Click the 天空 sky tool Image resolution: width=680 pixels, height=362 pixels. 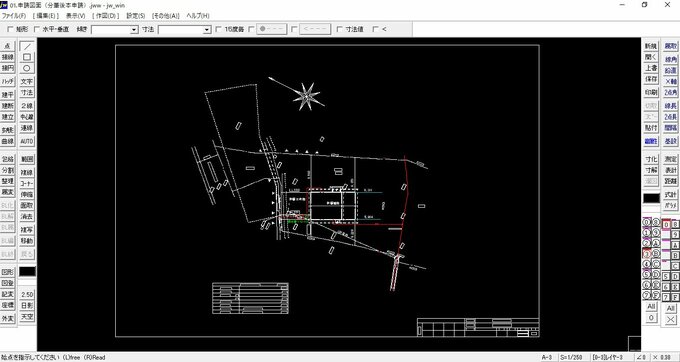point(27,317)
